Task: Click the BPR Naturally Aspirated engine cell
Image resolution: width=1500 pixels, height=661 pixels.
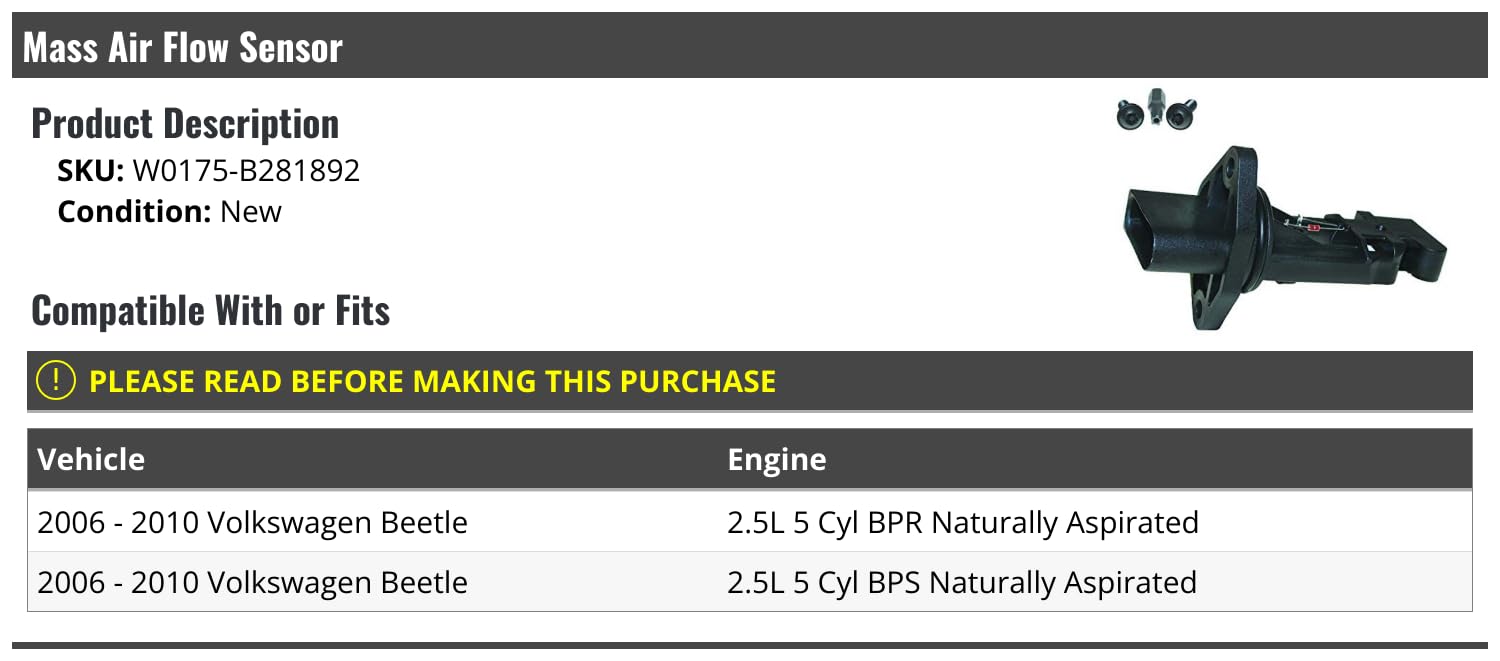Action: click(x=962, y=522)
